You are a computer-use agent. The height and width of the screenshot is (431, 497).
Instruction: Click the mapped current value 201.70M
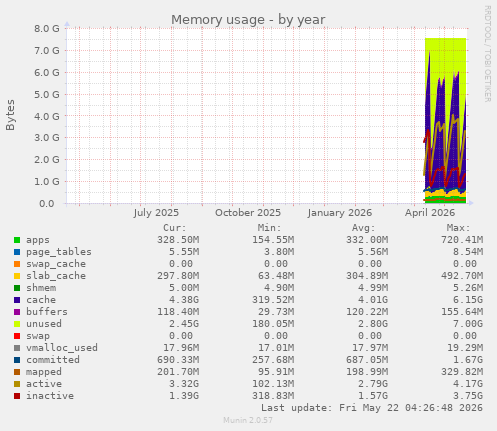click(178, 372)
